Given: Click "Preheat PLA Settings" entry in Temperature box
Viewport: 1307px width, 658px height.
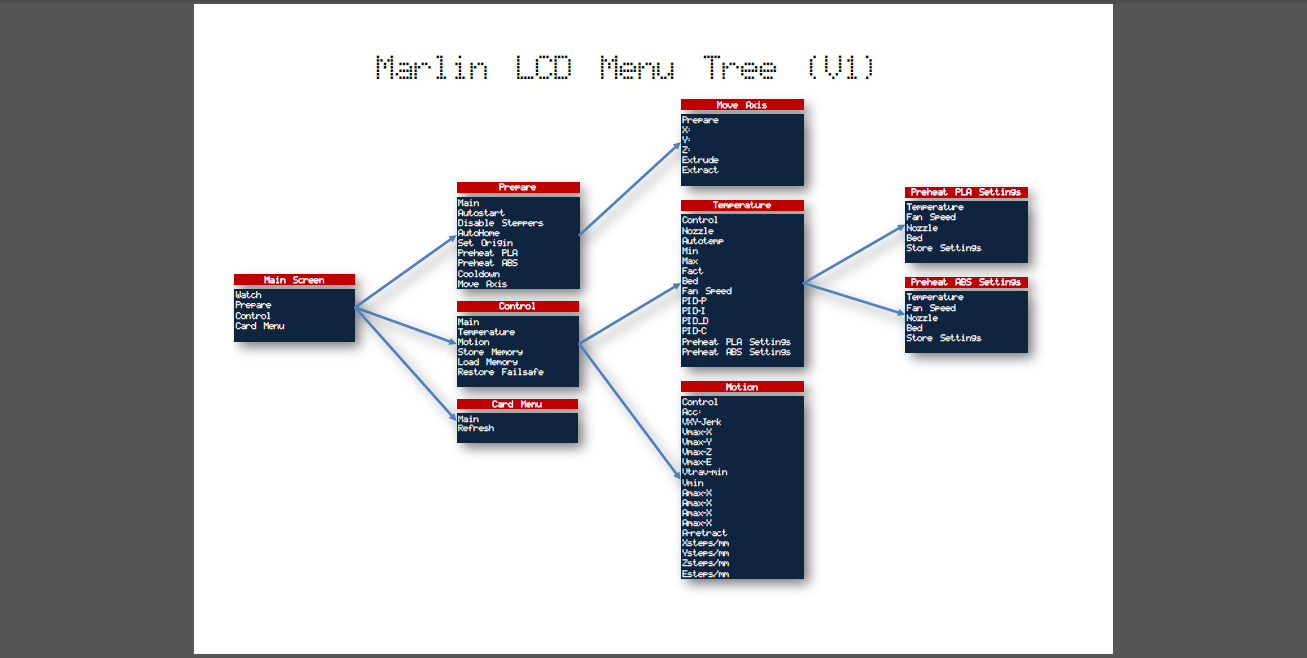Looking at the screenshot, I should coord(736,342).
